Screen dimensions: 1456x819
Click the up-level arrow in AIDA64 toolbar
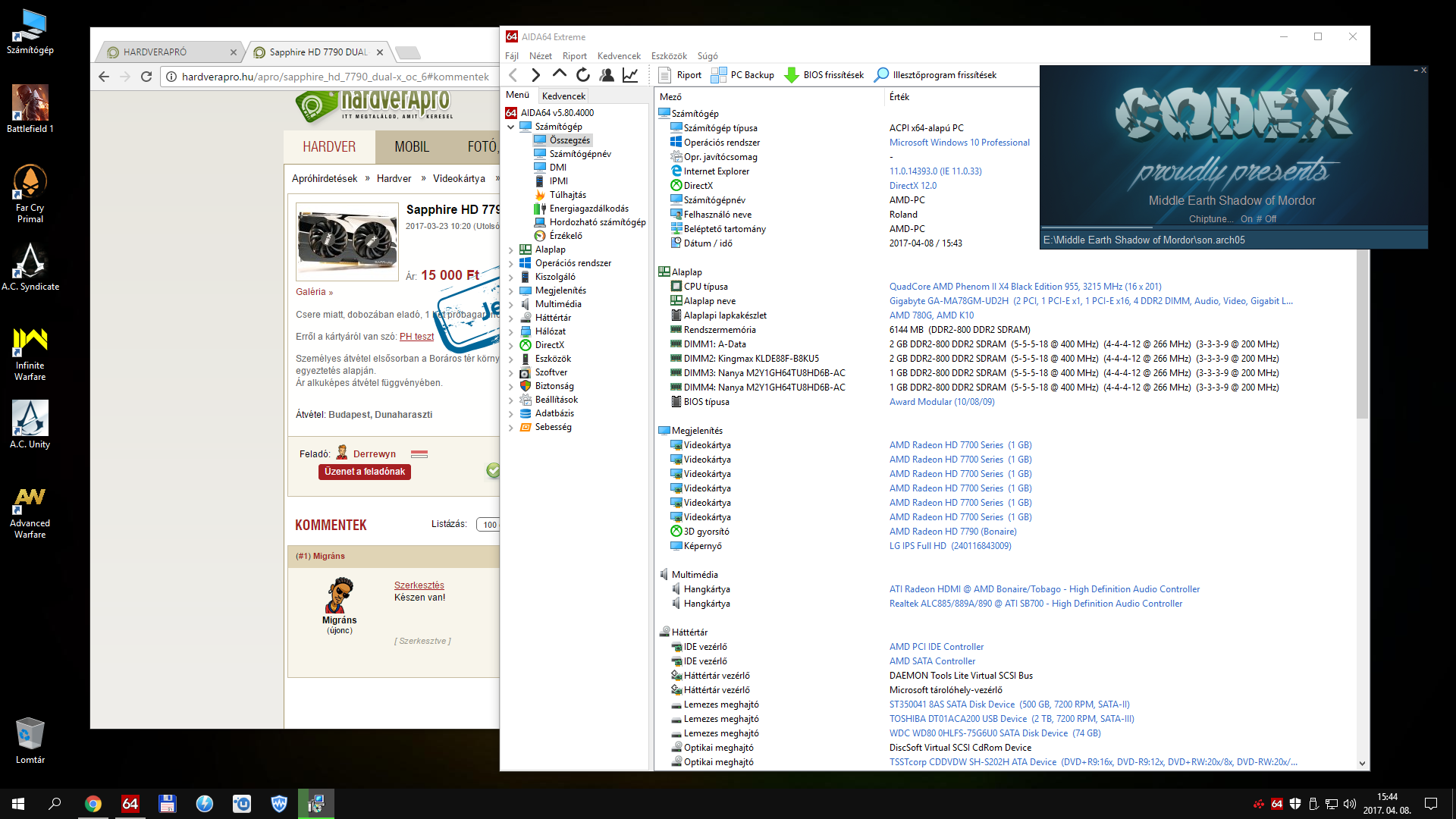point(560,74)
